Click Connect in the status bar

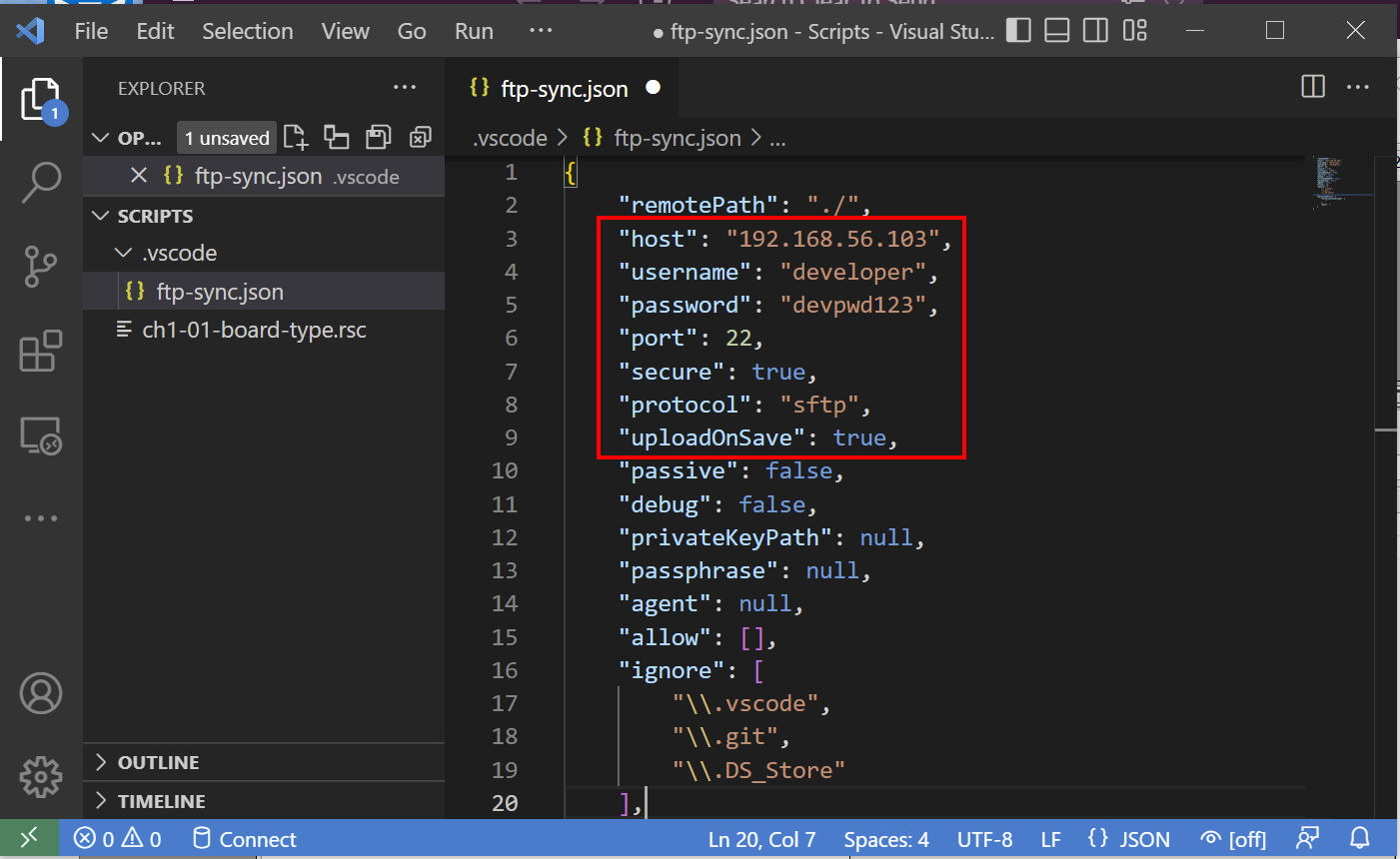[x=245, y=839]
